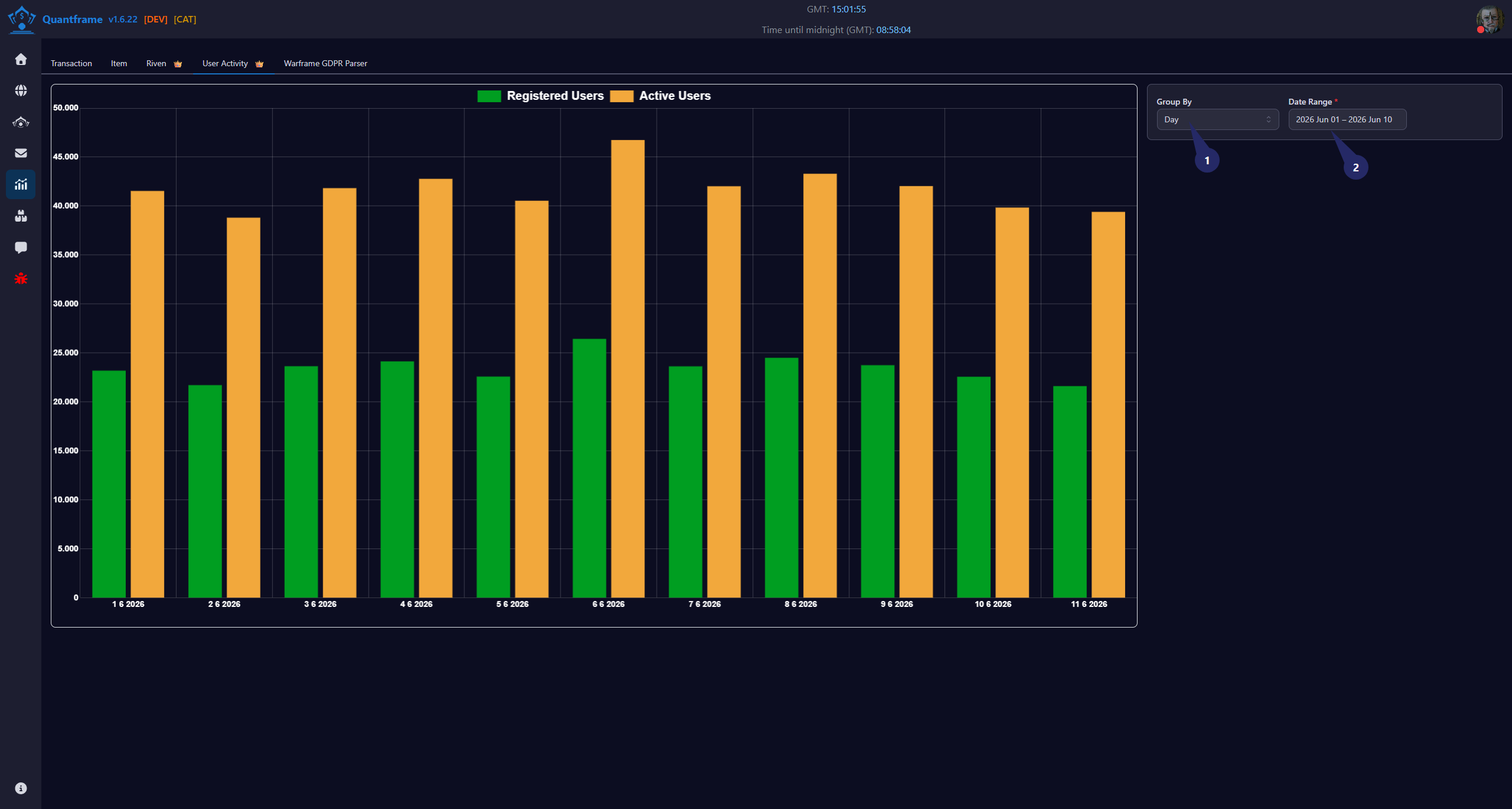This screenshot has width=1512, height=809.
Task: Click the GMT time 15:01:55
Action: click(x=849, y=9)
